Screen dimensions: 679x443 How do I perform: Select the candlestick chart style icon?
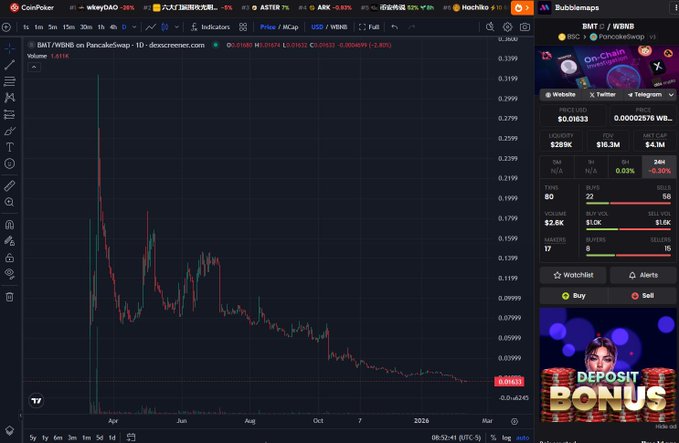click(x=165, y=27)
